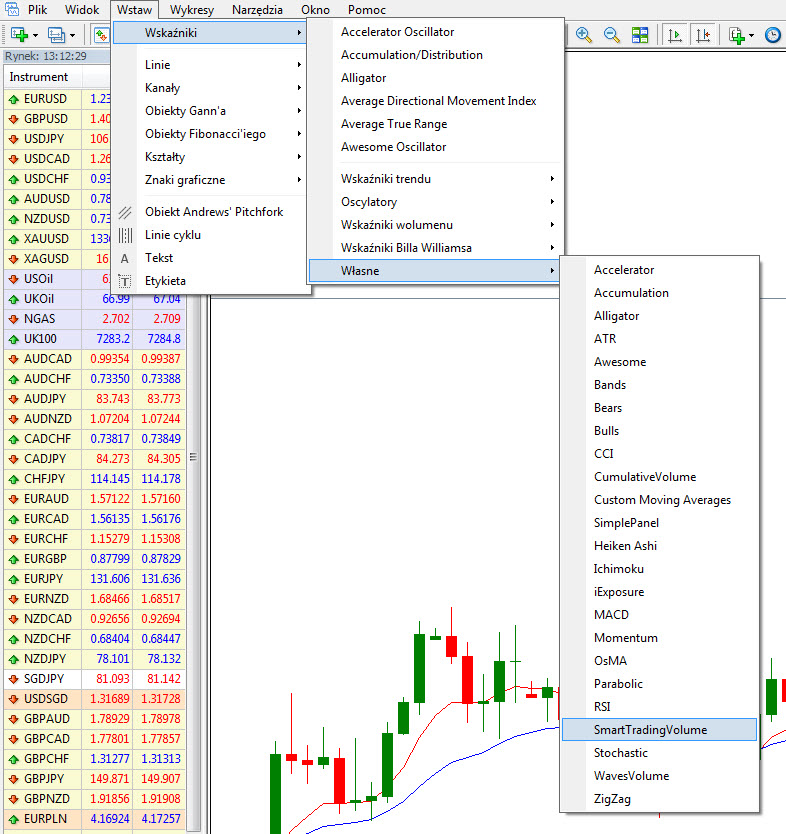Click the indicators list plus icon
This screenshot has height=834, width=786.
pos(737,35)
